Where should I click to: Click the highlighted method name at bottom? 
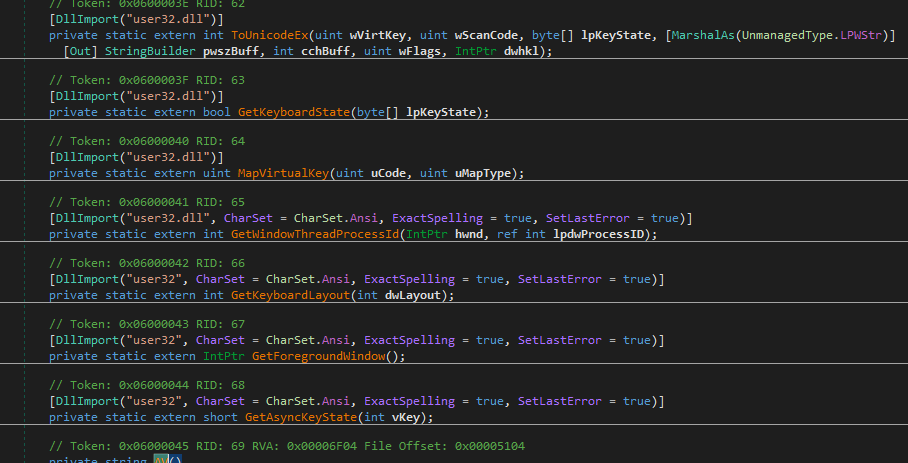click(x=162, y=459)
